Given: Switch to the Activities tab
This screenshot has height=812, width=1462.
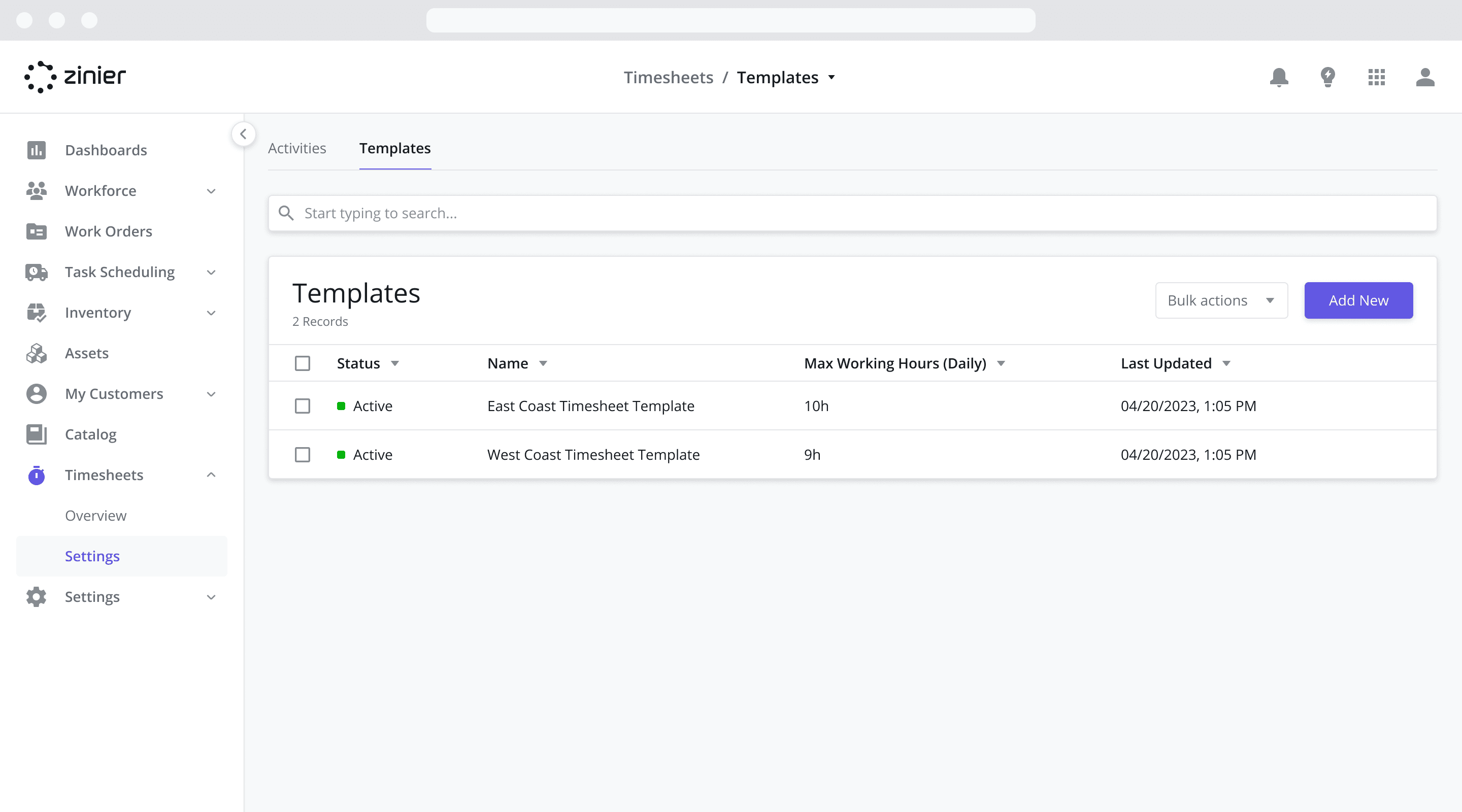Looking at the screenshot, I should click(297, 148).
